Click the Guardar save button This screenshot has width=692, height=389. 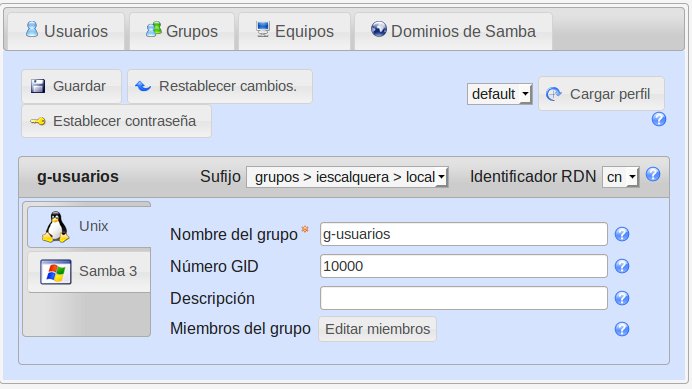(71, 86)
